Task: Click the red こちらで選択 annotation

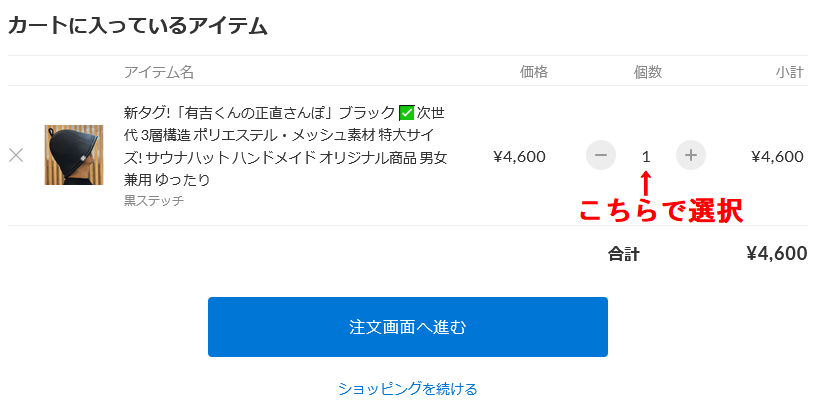Action: [x=661, y=211]
